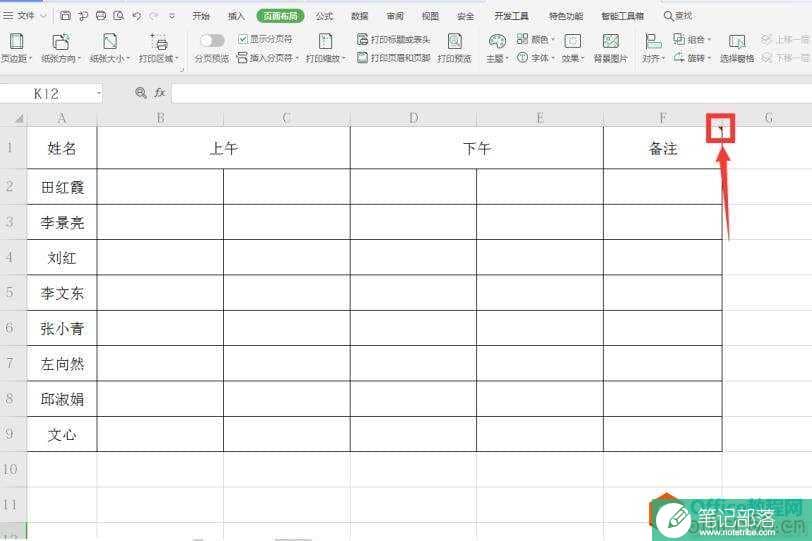812x541 pixels.
Task: Click the 姓名 header cell
Action: 62,148
